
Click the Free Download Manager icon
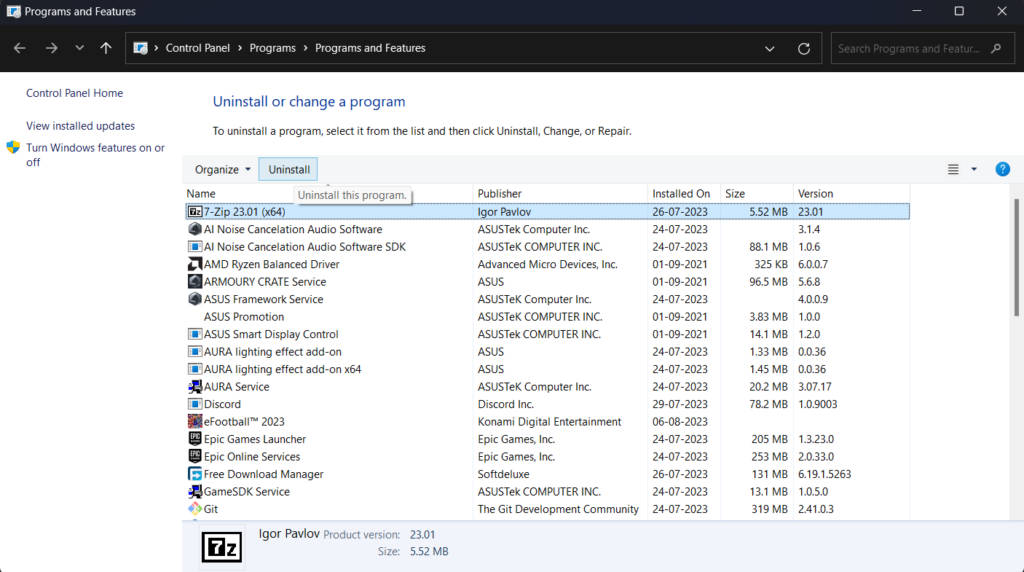coord(195,474)
